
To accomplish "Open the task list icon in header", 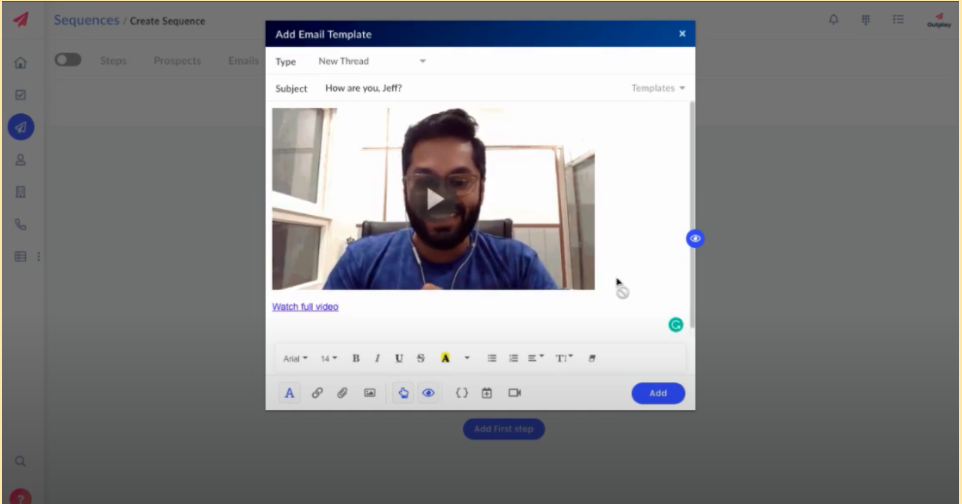I will [x=898, y=20].
